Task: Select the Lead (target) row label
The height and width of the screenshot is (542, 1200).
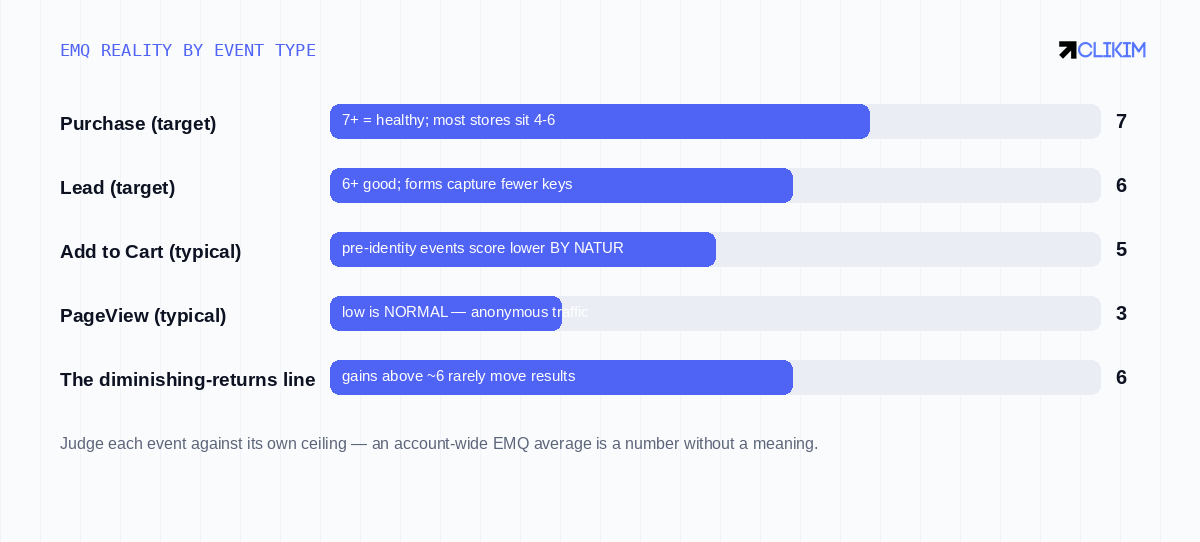Action: (x=118, y=188)
